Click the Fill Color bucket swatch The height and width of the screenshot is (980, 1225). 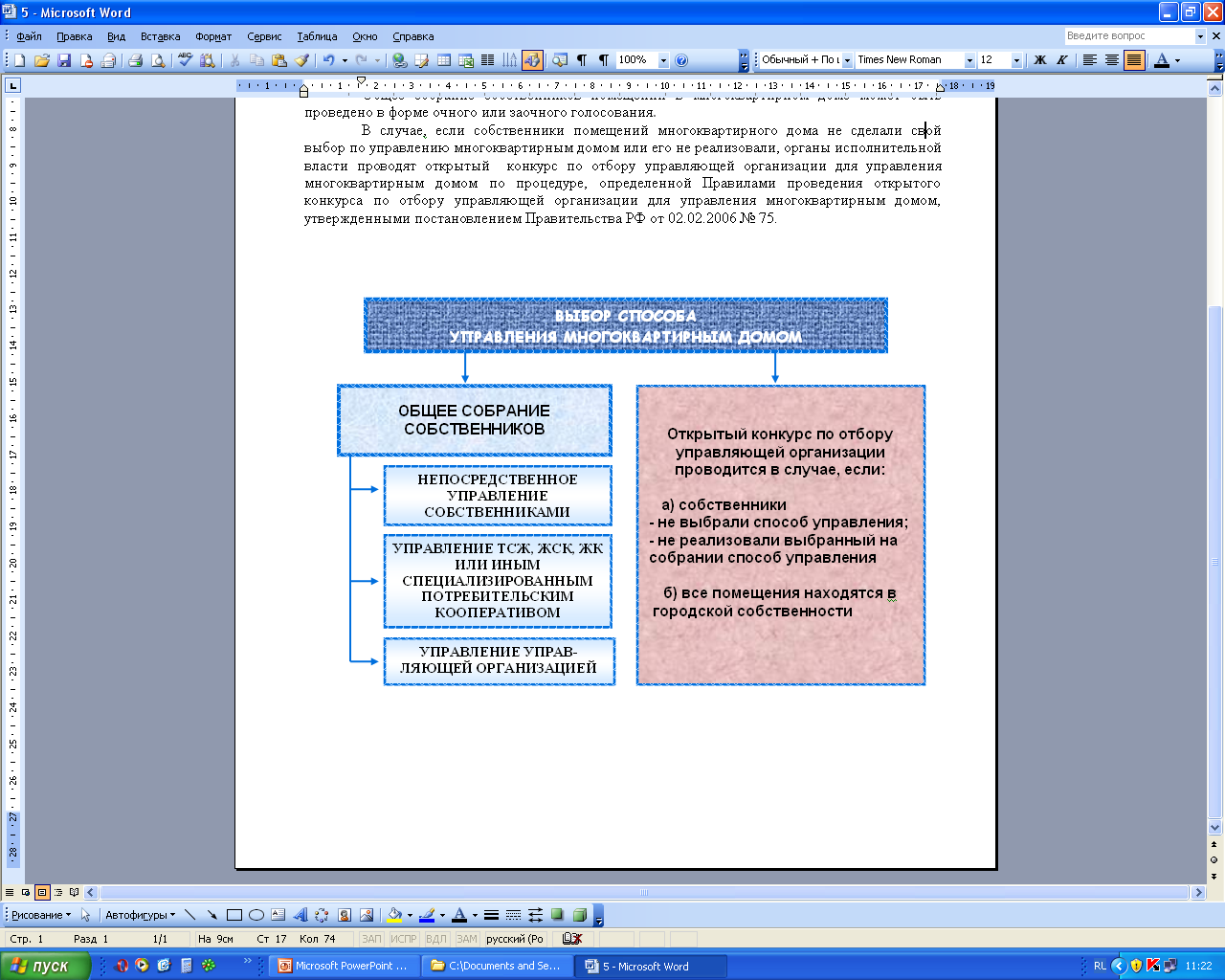click(x=393, y=915)
